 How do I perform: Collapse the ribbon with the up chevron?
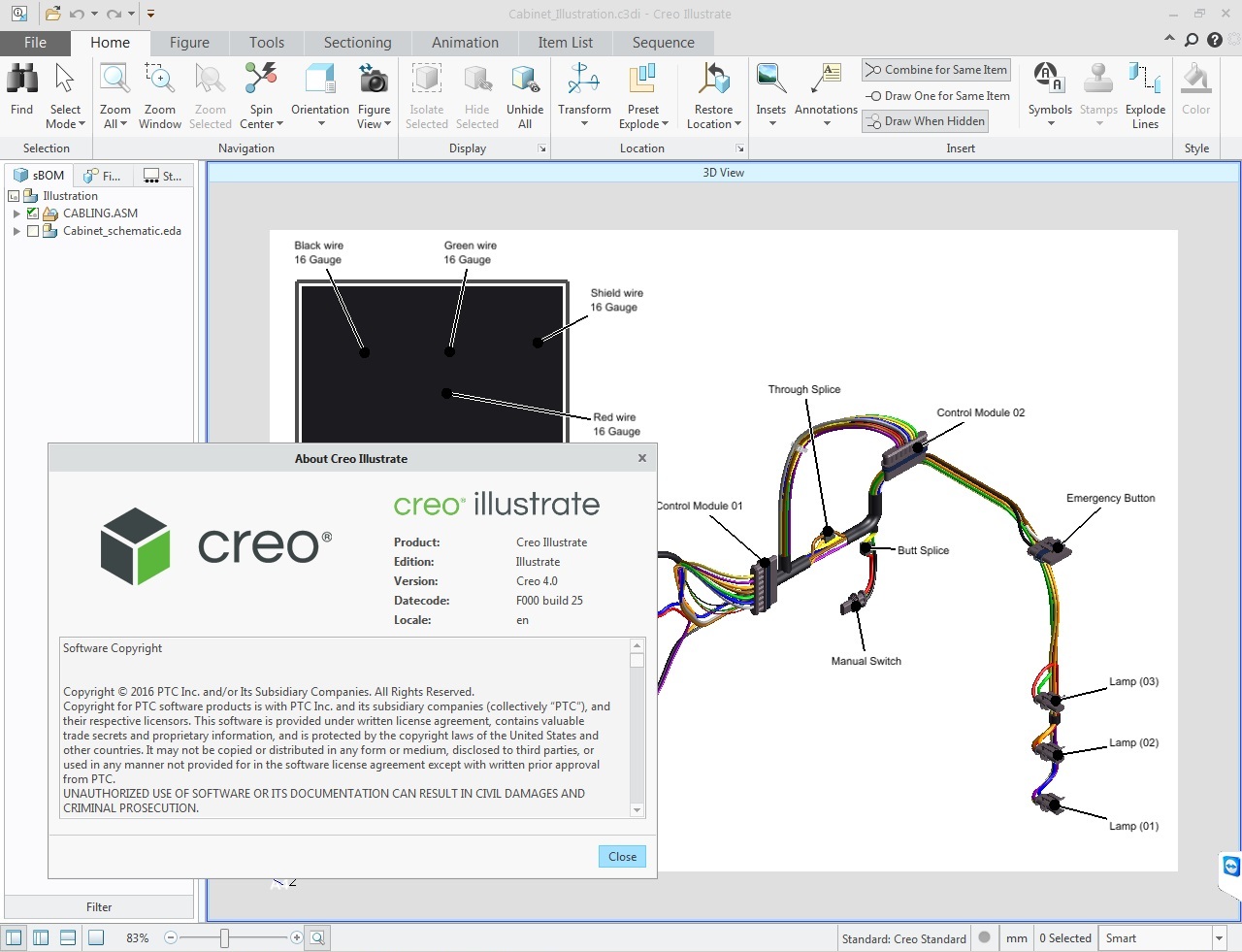1169,39
